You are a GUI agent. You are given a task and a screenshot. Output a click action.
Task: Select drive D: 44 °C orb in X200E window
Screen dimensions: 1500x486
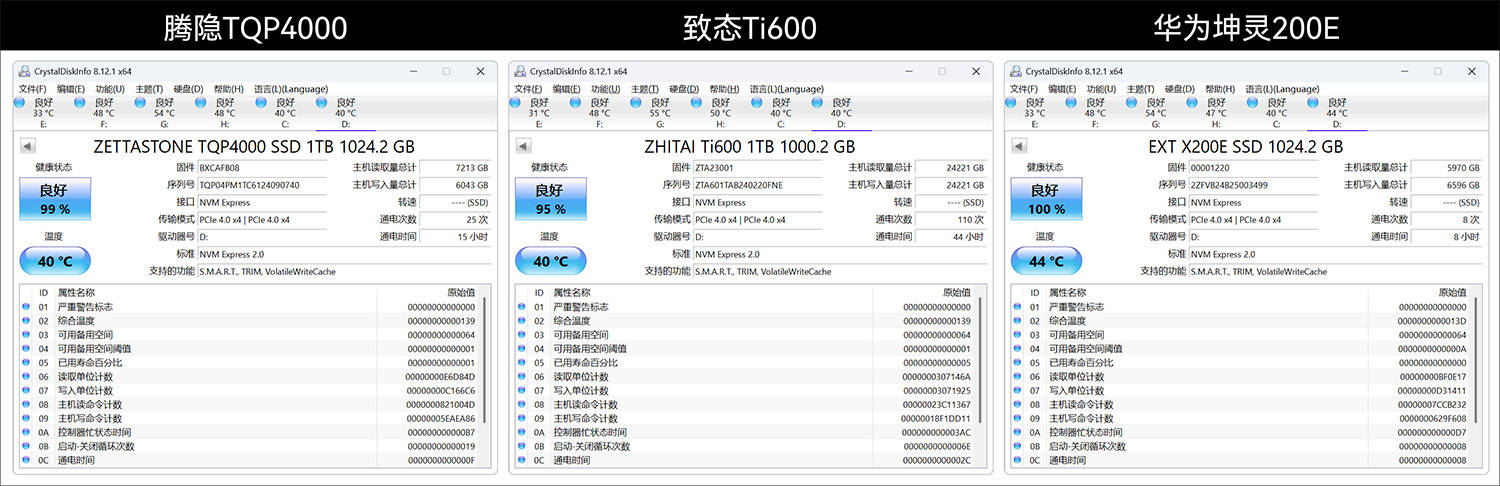(x=1313, y=102)
